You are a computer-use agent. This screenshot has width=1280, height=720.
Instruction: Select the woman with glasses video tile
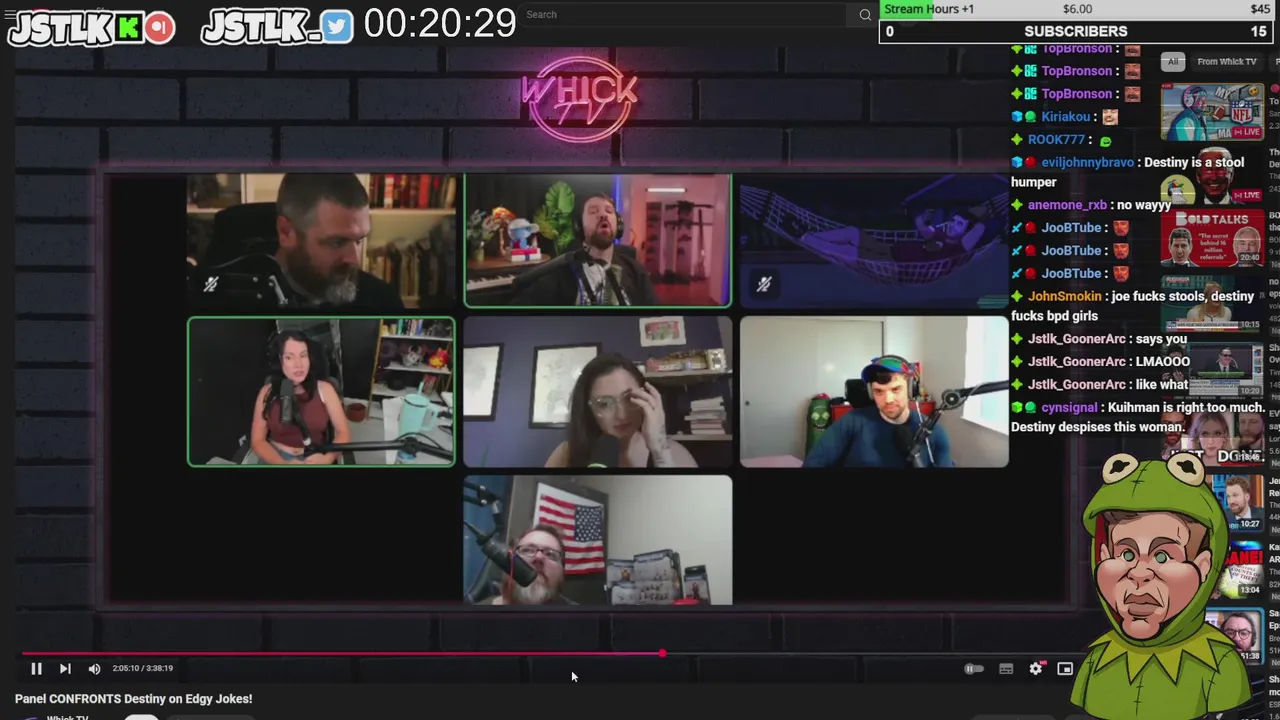(x=598, y=392)
